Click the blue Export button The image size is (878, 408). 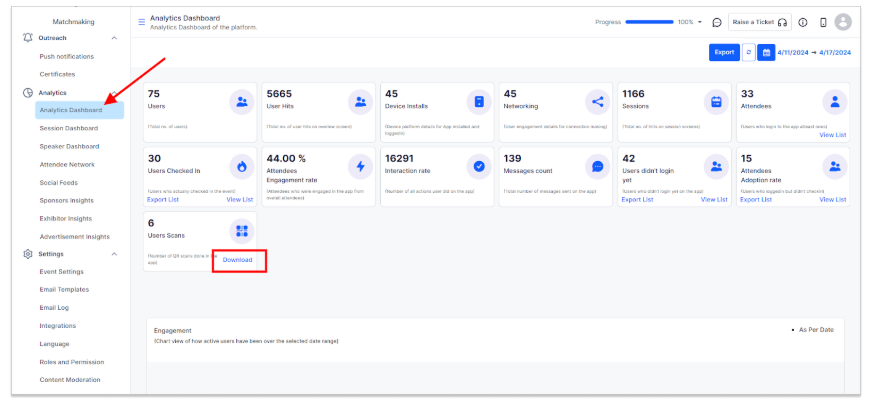point(724,53)
